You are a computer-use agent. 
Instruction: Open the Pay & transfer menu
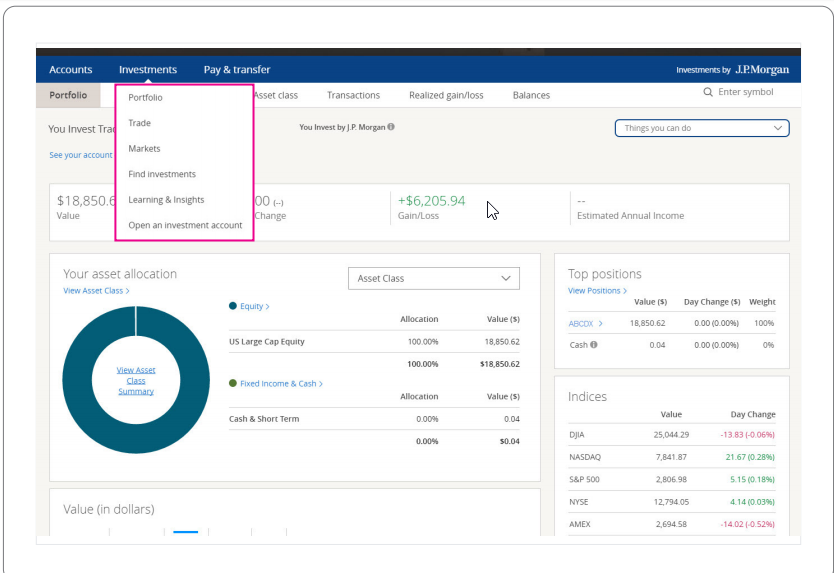[x=237, y=70]
